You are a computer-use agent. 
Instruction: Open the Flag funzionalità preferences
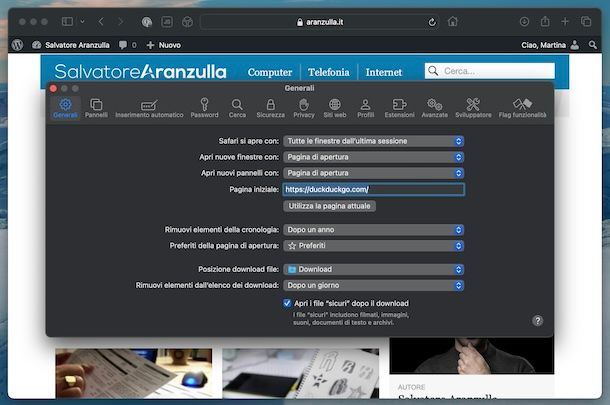pos(522,108)
